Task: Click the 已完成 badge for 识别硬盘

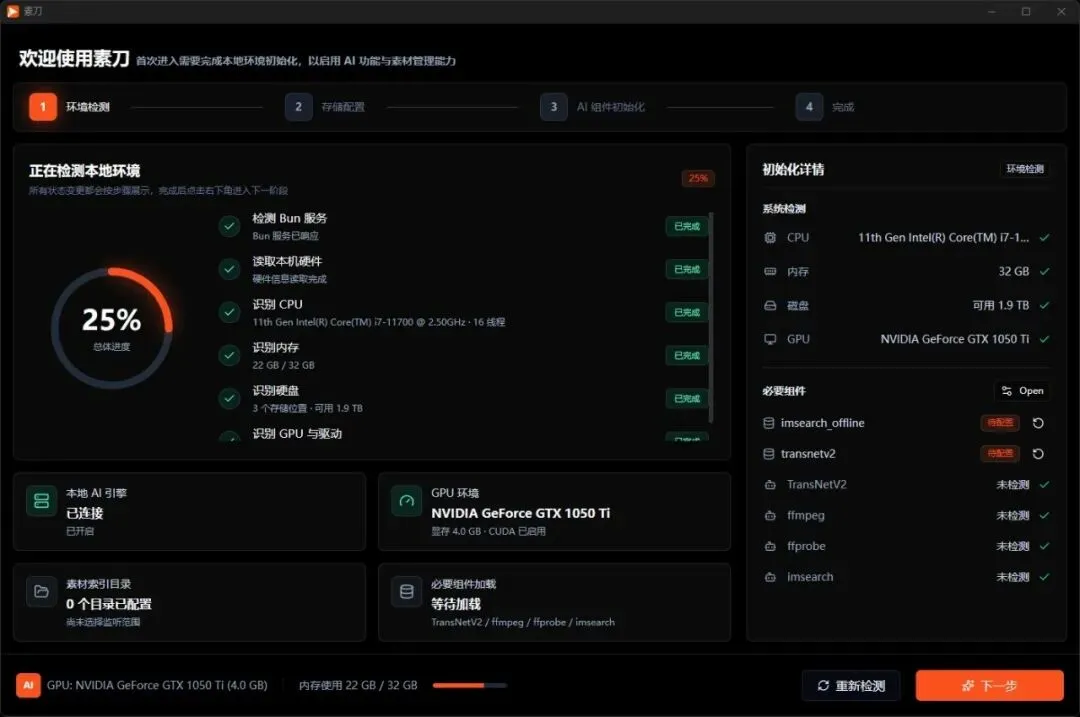Action: point(687,399)
